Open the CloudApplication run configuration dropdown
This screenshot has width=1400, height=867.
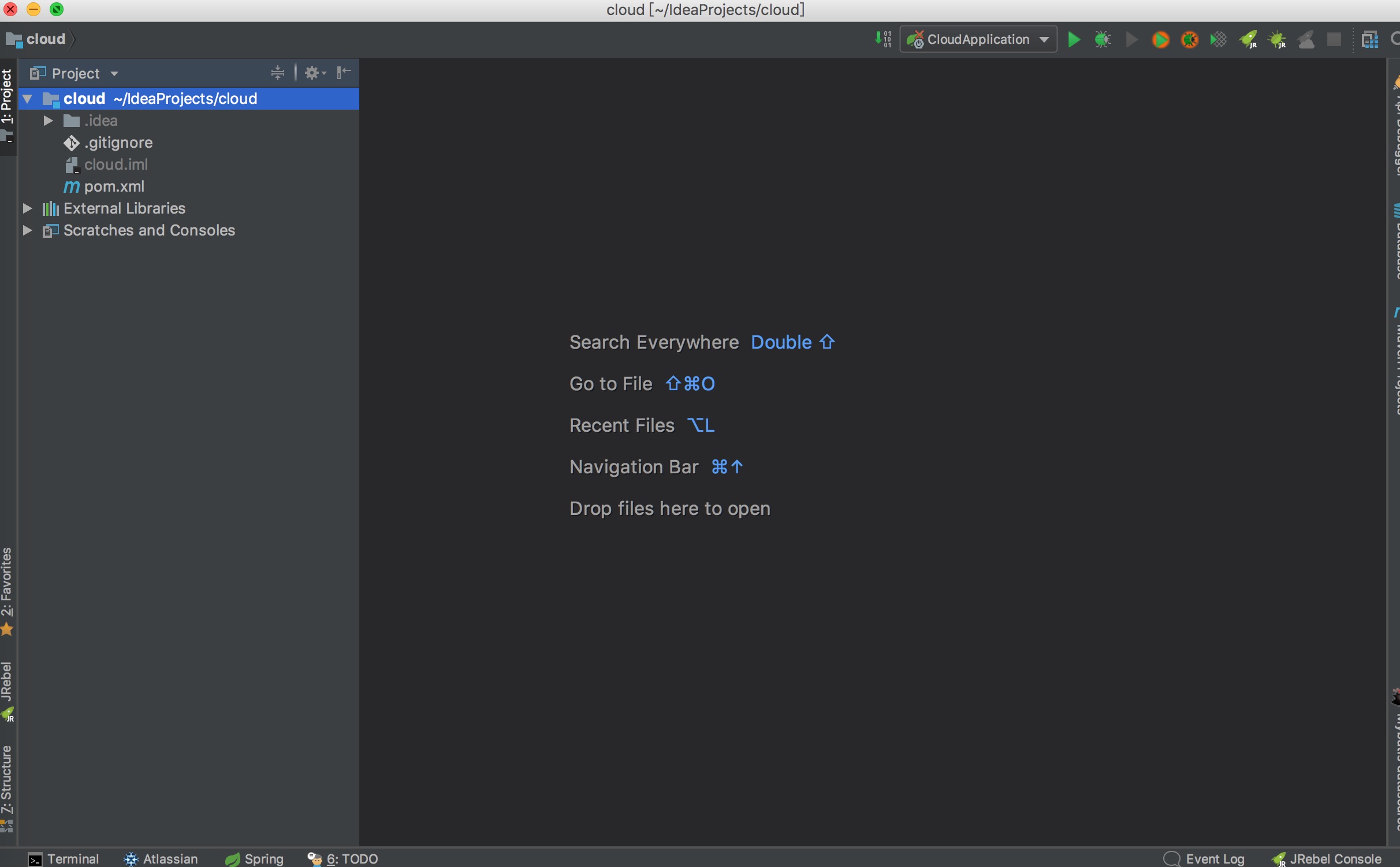(978, 39)
